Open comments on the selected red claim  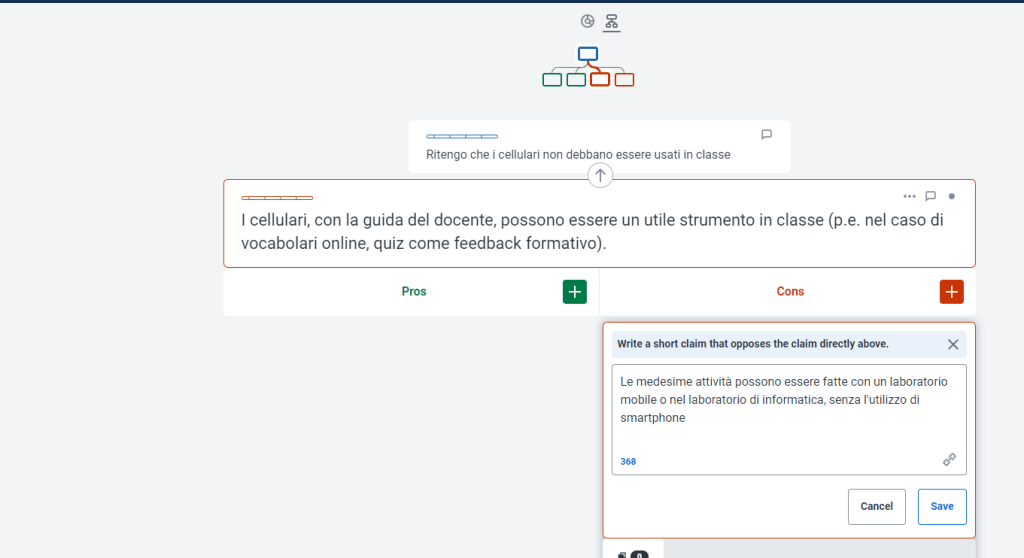(x=930, y=196)
